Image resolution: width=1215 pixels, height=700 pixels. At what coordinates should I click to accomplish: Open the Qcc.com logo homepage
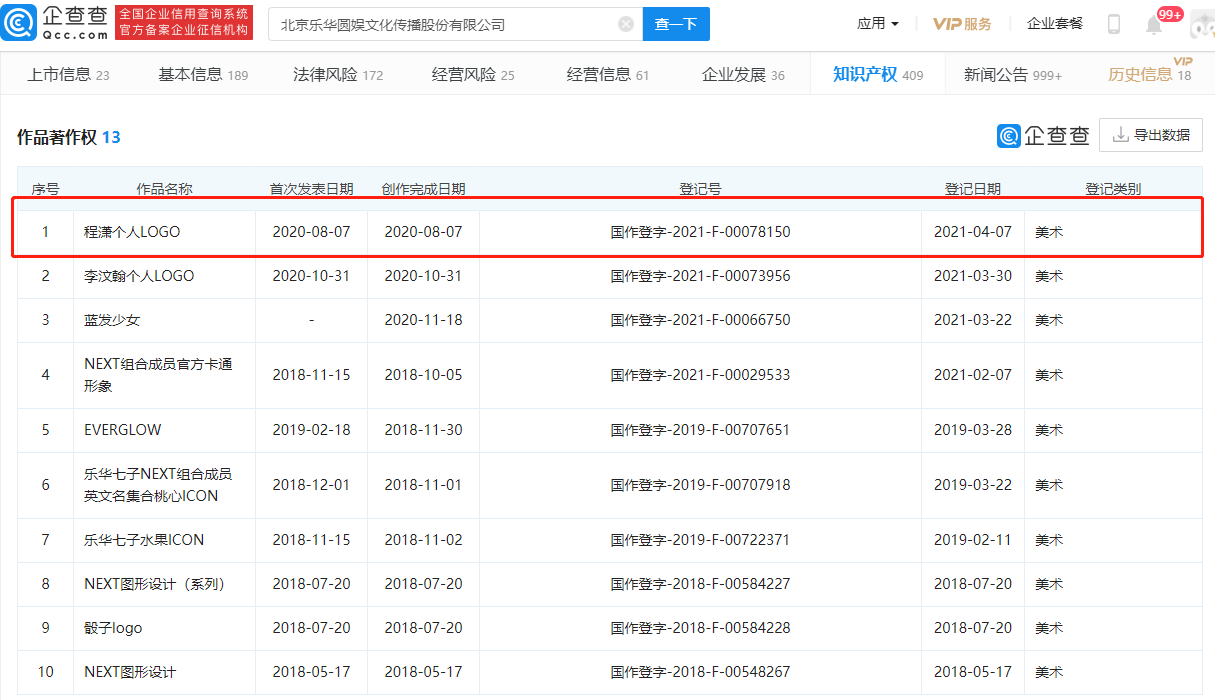(55, 23)
